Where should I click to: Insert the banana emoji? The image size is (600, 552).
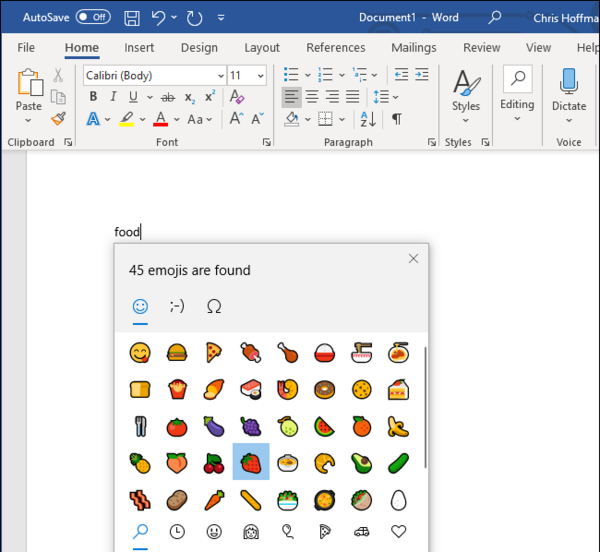pos(398,427)
